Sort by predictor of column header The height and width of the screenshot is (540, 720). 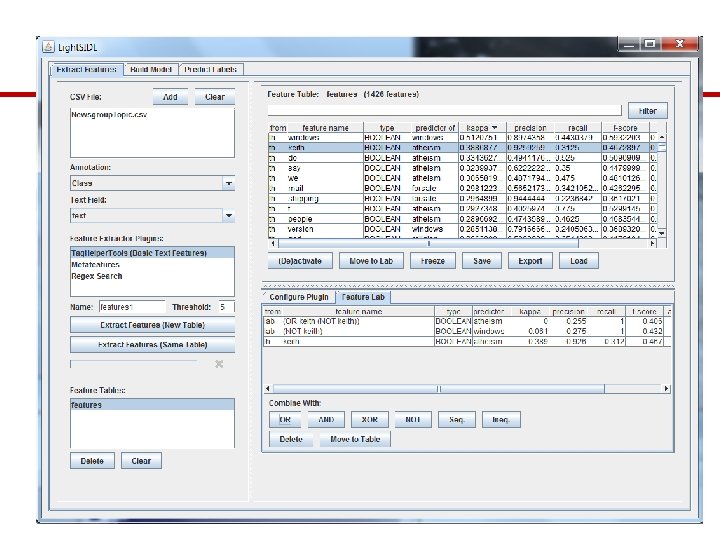point(435,128)
